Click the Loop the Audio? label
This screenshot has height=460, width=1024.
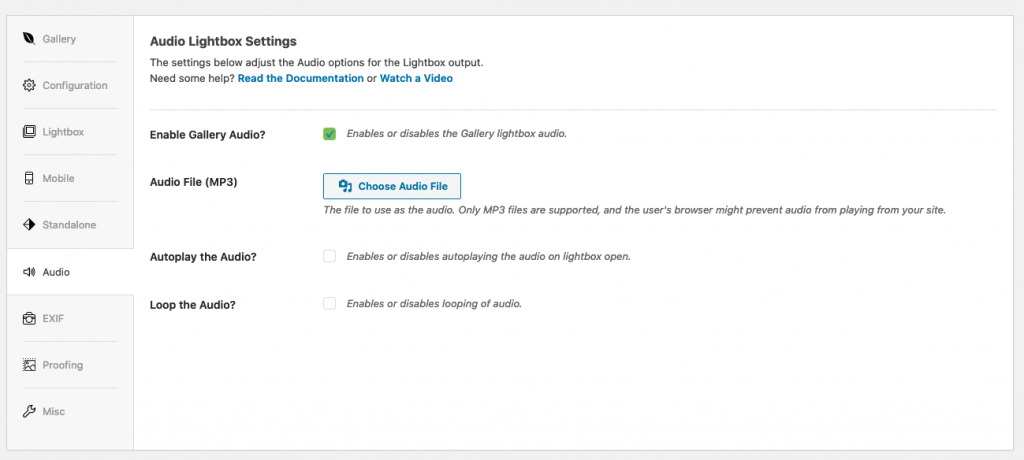coord(193,304)
